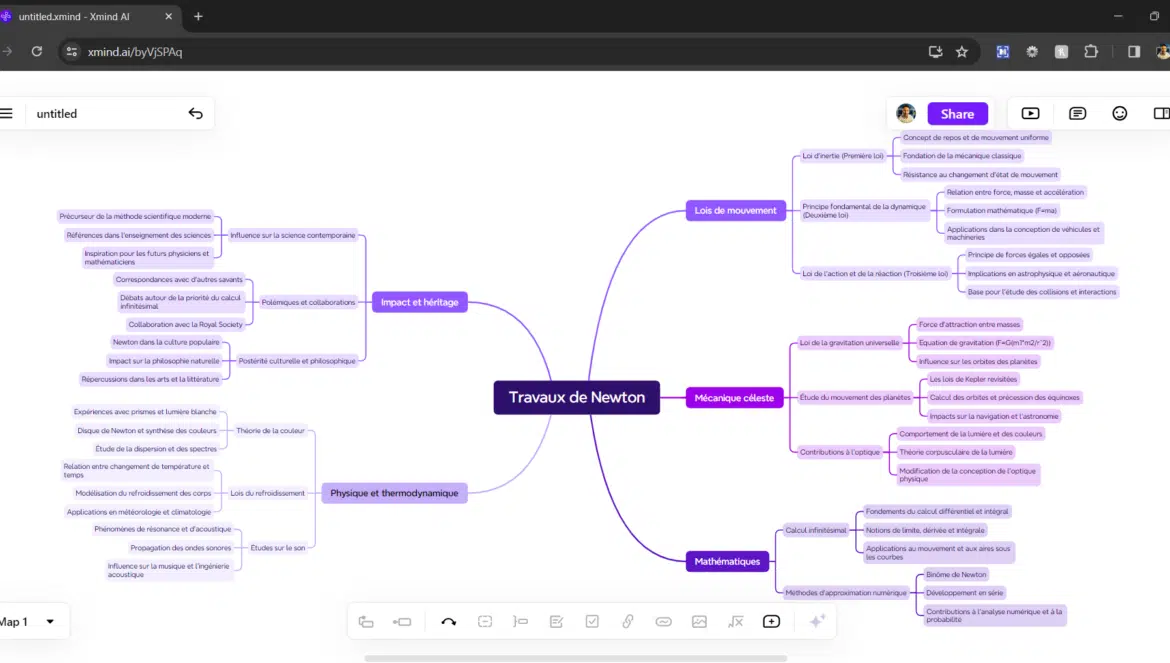Toggle the right format panel in Xmind

pos(1161,113)
